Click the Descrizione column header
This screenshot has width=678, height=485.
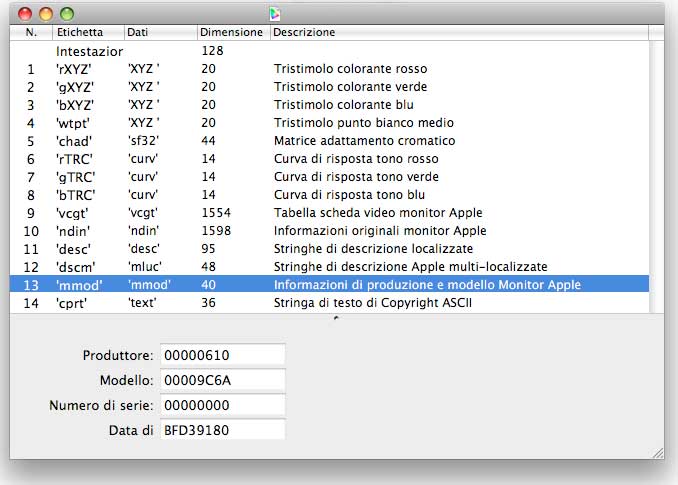pyautogui.click(x=304, y=32)
